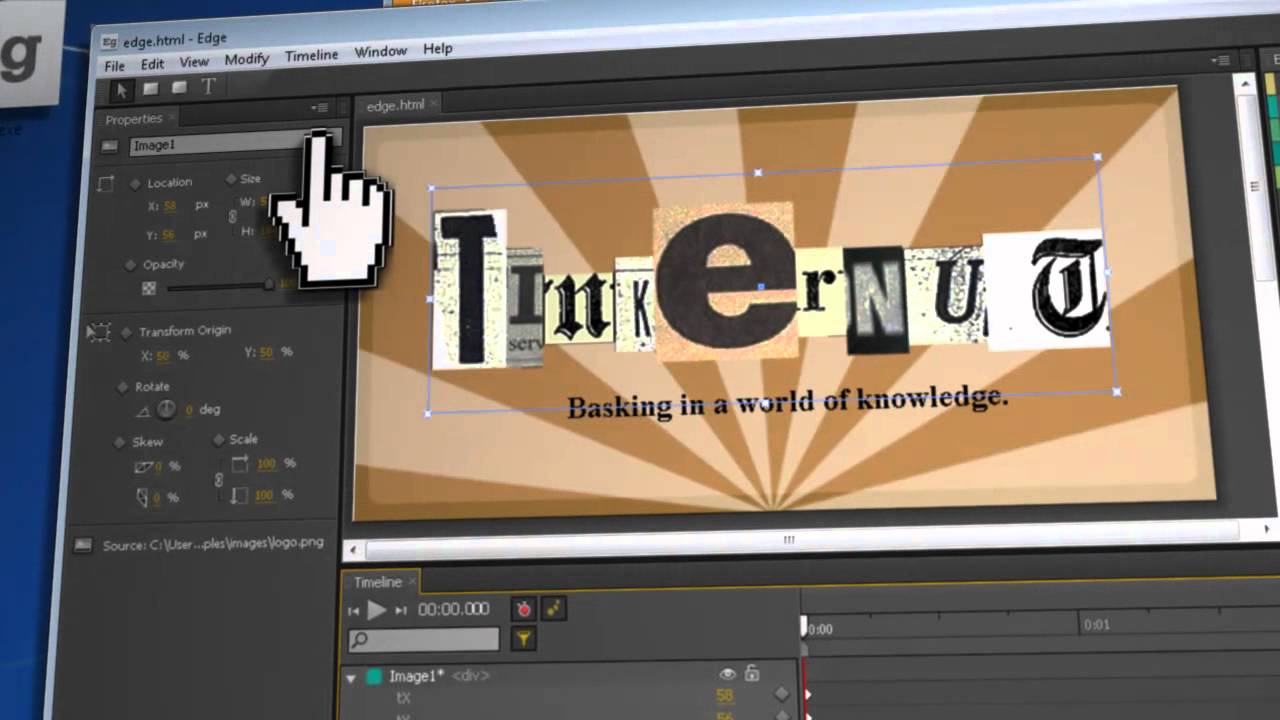Add keyframe diamond for Transform Origin
1280x720 pixels.
click(x=126, y=332)
